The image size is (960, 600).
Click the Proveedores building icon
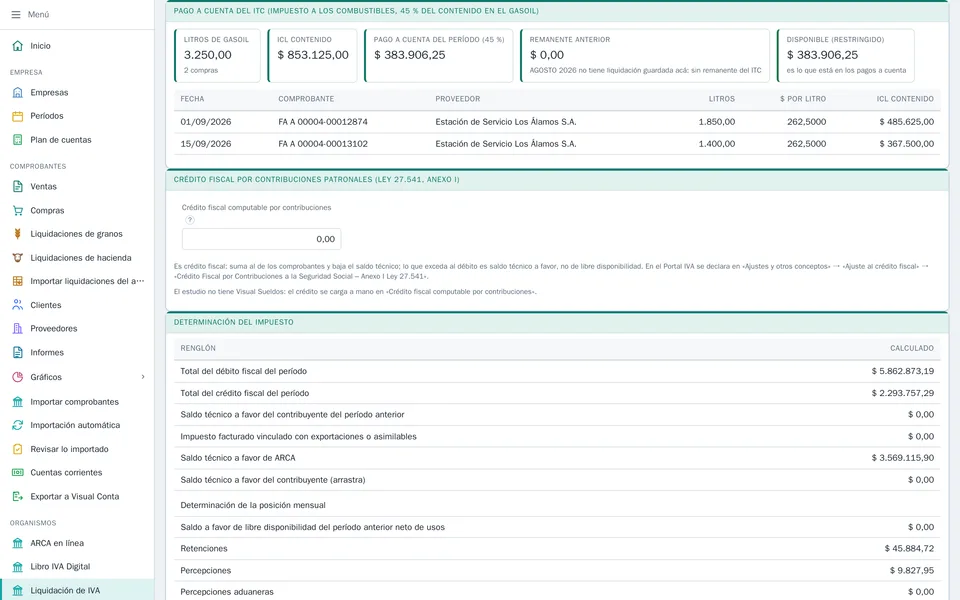[18, 329]
